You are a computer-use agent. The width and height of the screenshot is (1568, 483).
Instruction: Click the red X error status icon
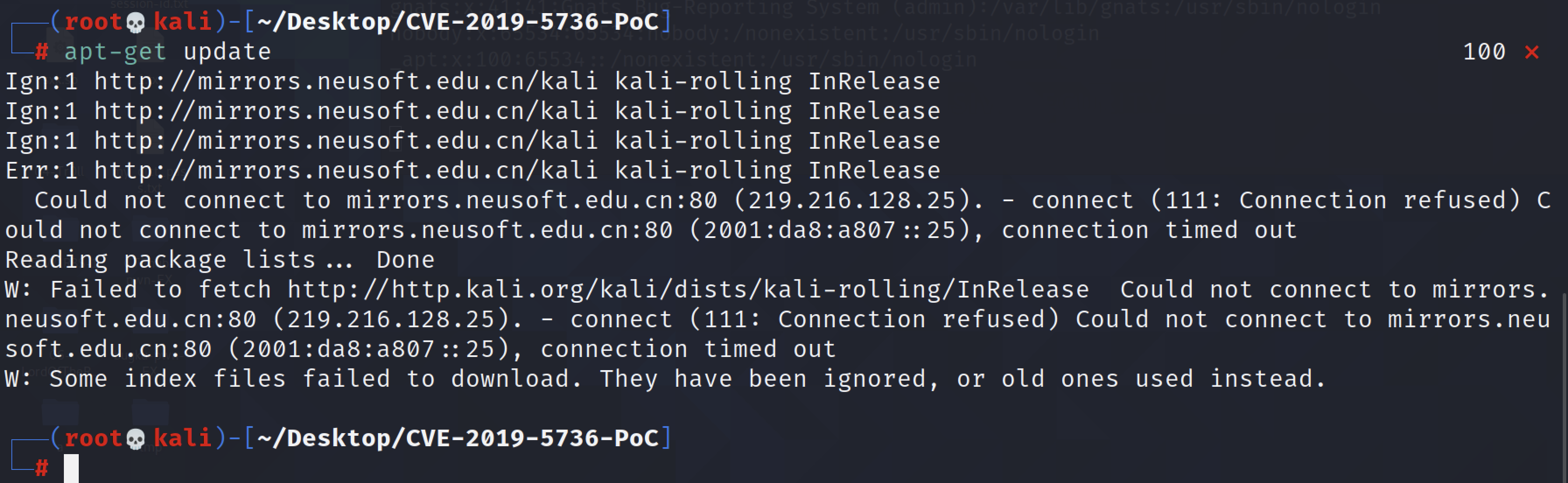[1532, 53]
